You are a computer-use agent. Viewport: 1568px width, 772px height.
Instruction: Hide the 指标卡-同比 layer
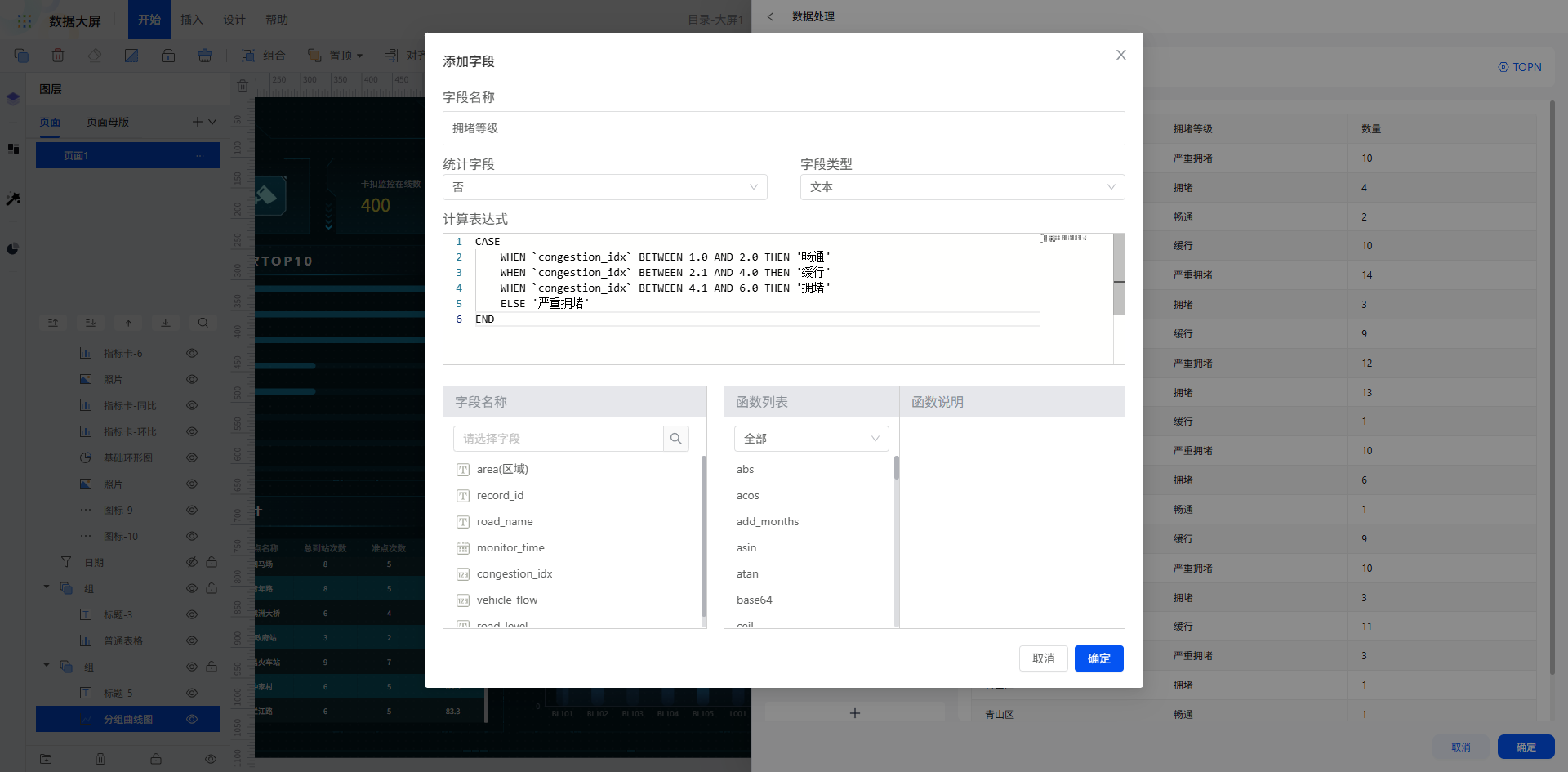[x=192, y=405]
